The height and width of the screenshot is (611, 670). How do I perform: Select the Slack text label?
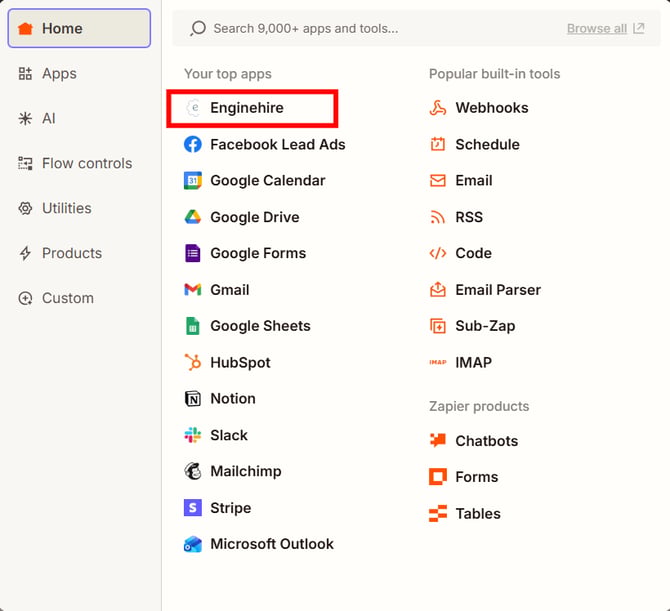(229, 435)
